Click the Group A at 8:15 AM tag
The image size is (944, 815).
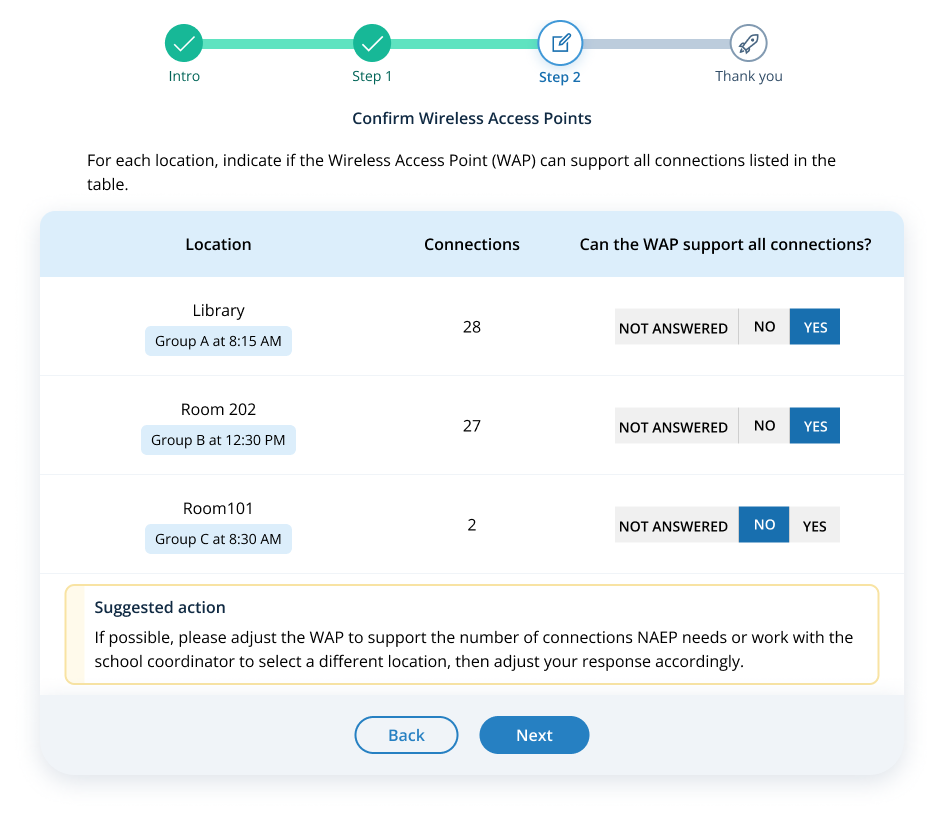pyautogui.click(x=218, y=341)
